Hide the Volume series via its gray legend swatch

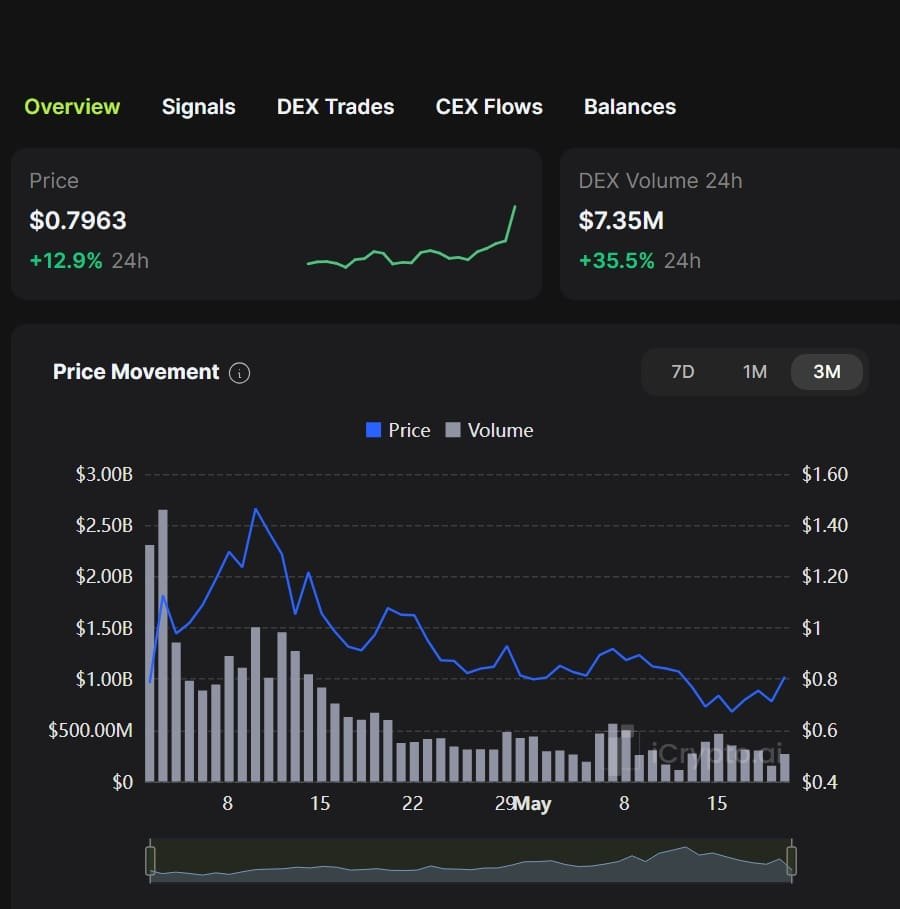[x=455, y=430]
